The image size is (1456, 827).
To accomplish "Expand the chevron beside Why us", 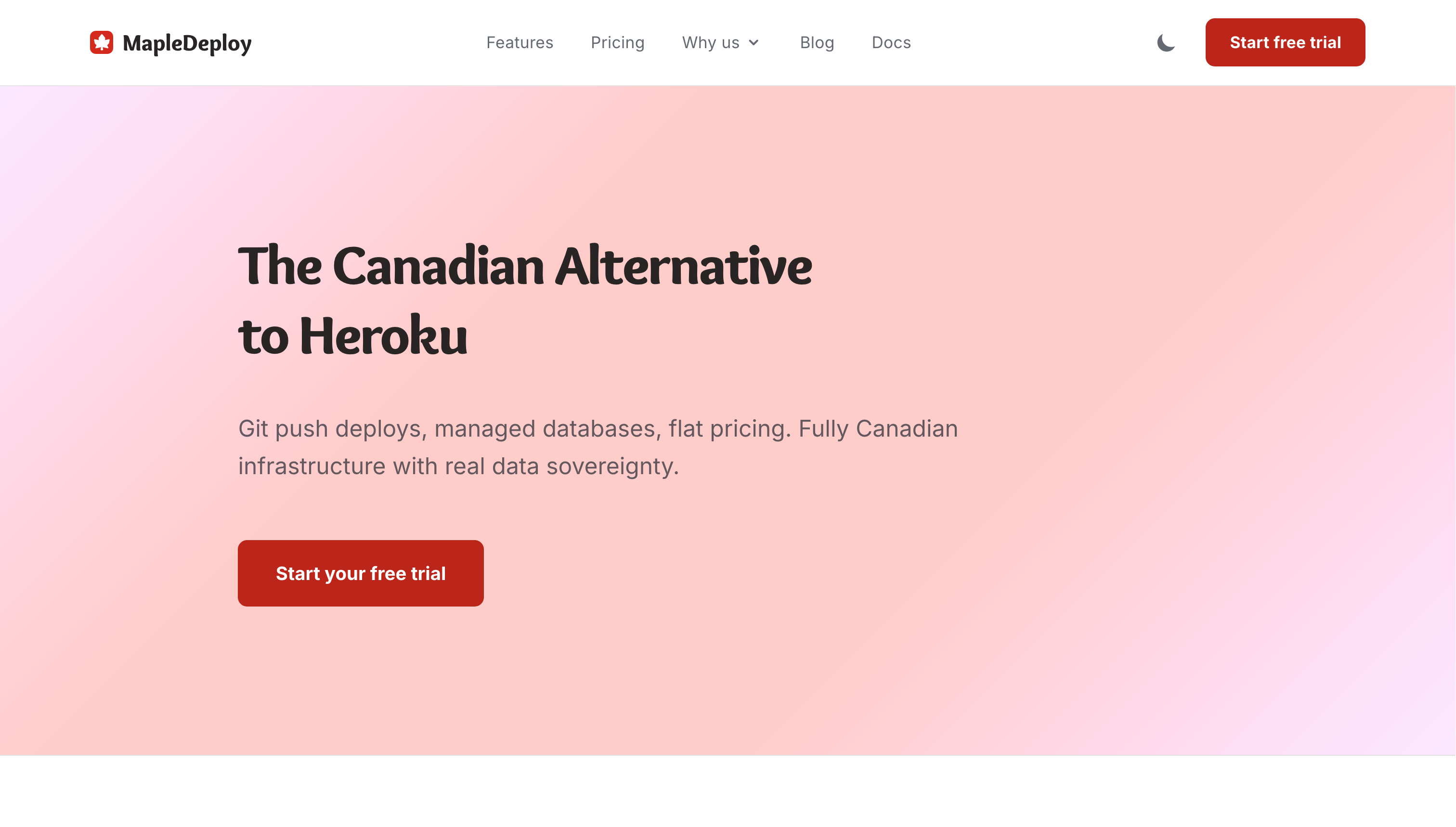I will 754,42.
